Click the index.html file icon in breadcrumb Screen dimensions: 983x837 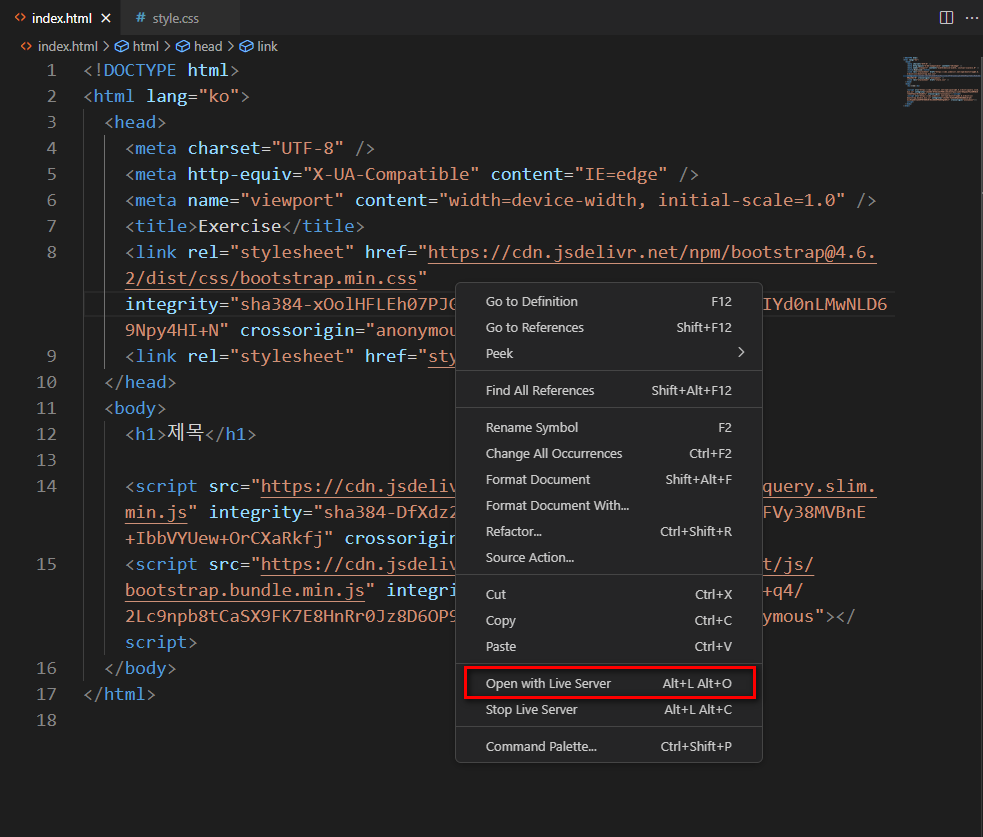(x=26, y=46)
